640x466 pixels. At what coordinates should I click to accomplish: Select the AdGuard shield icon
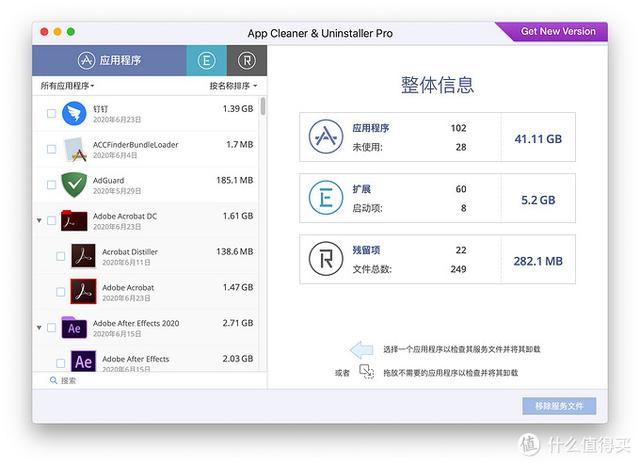pyautogui.click(x=74, y=184)
